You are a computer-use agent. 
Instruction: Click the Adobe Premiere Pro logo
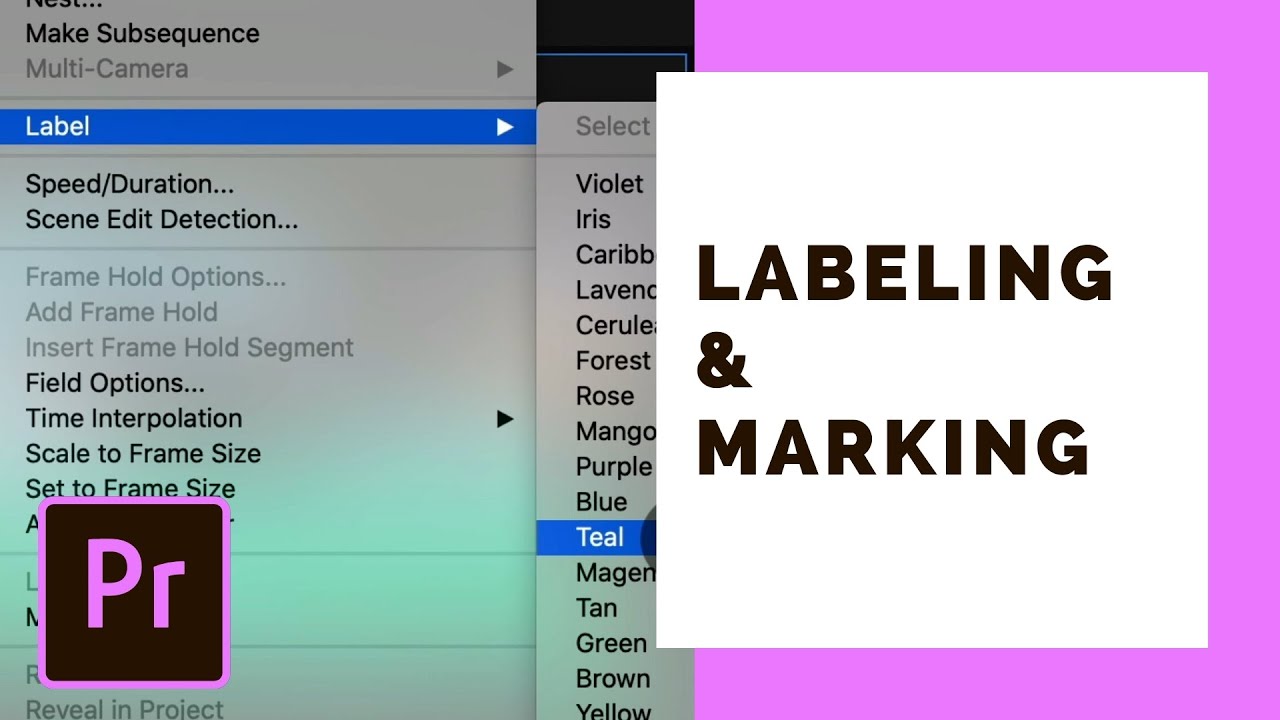pos(135,594)
